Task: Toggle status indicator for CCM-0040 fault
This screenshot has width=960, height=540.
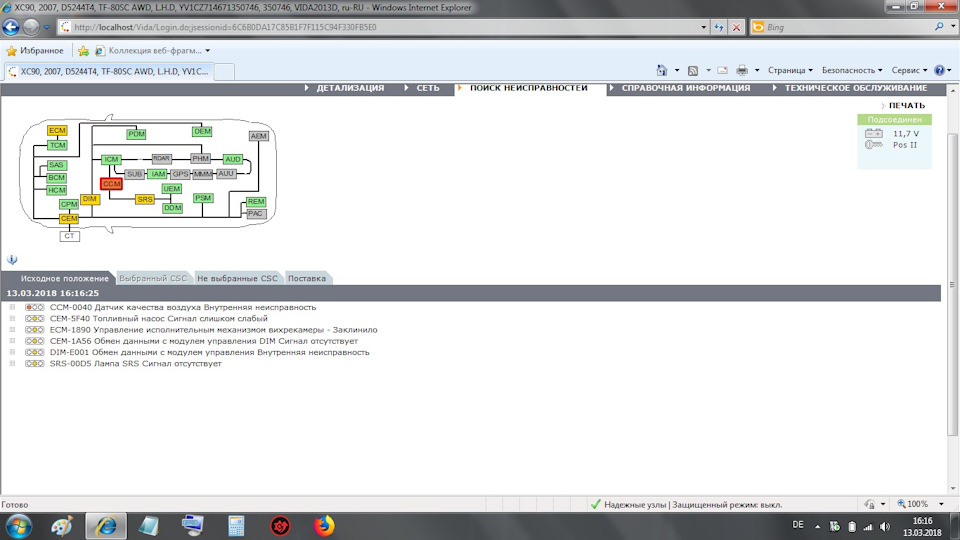Action: click(34, 307)
